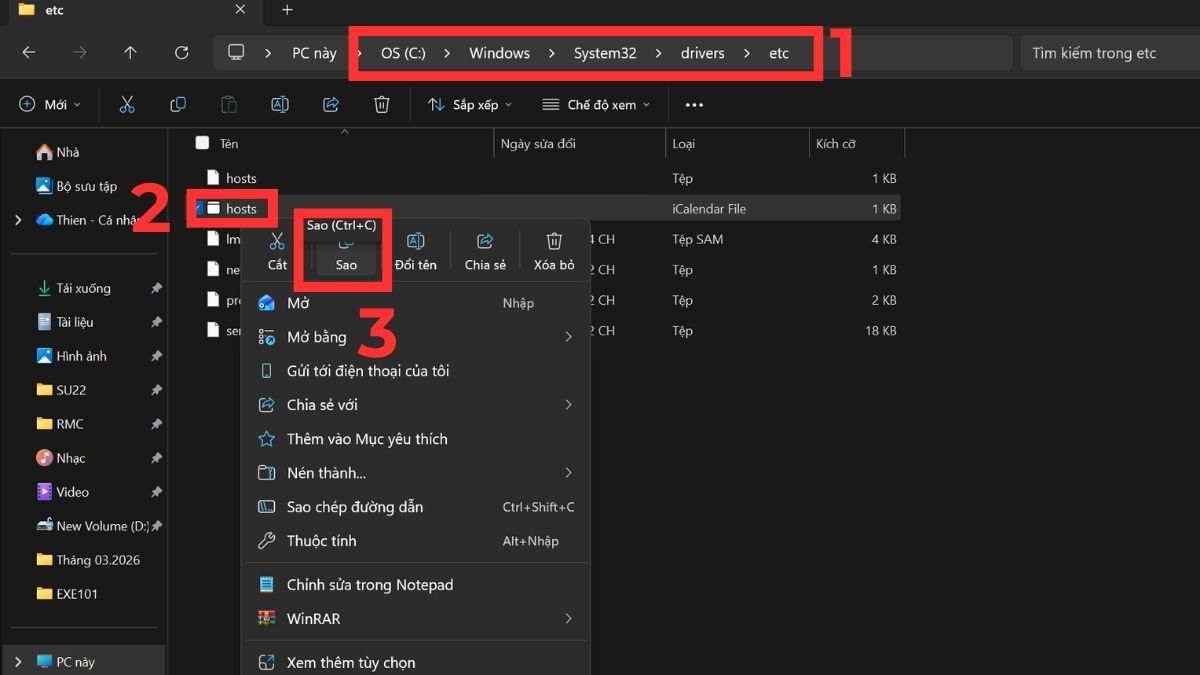Open the Mới (New) menu in toolbar
Image resolution: width=1200 pixels, height=675 pixels.
point(48,104)
